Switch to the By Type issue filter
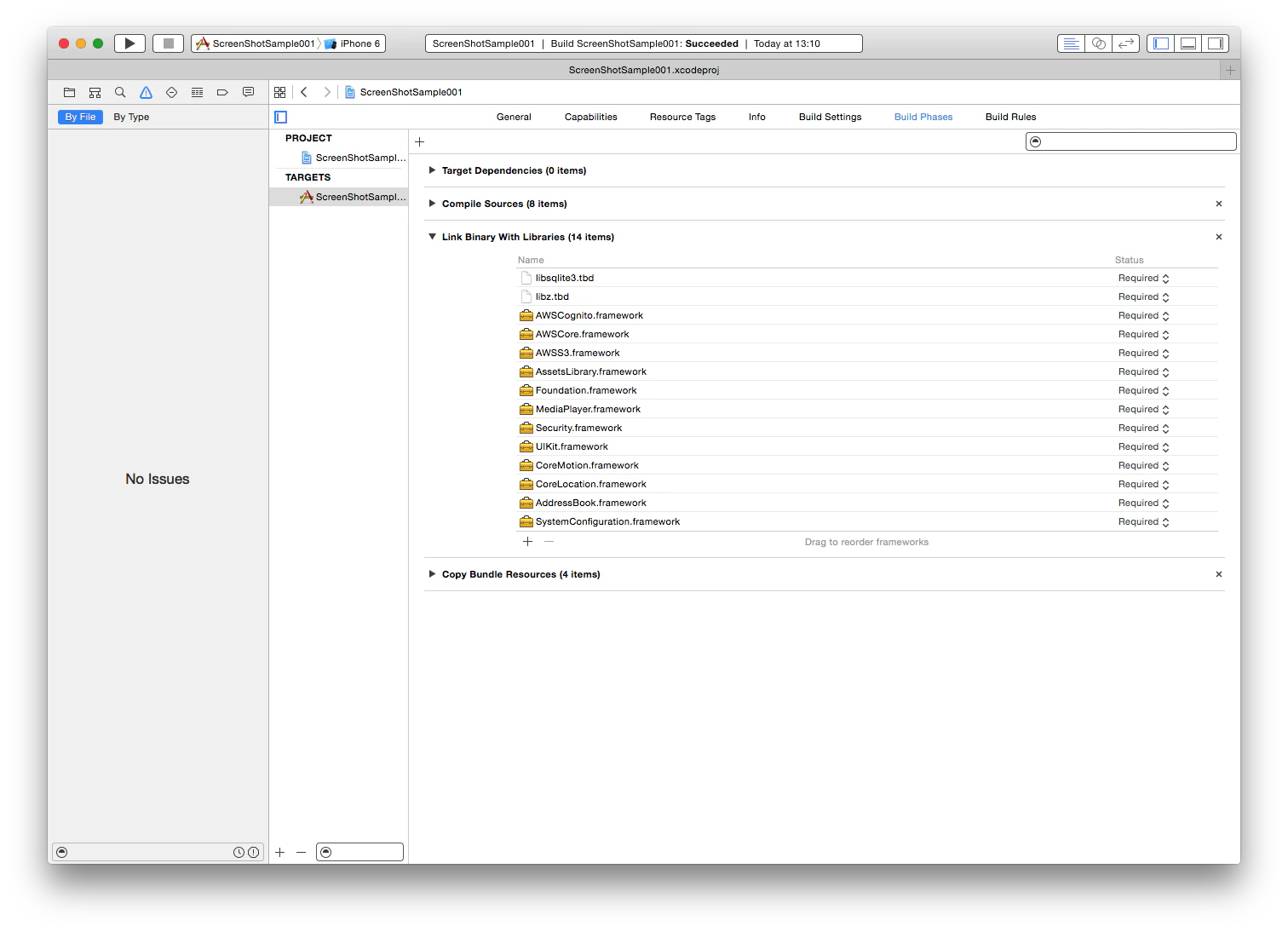The height and width of the screenshot is (932, 1288). click(131, 117)
